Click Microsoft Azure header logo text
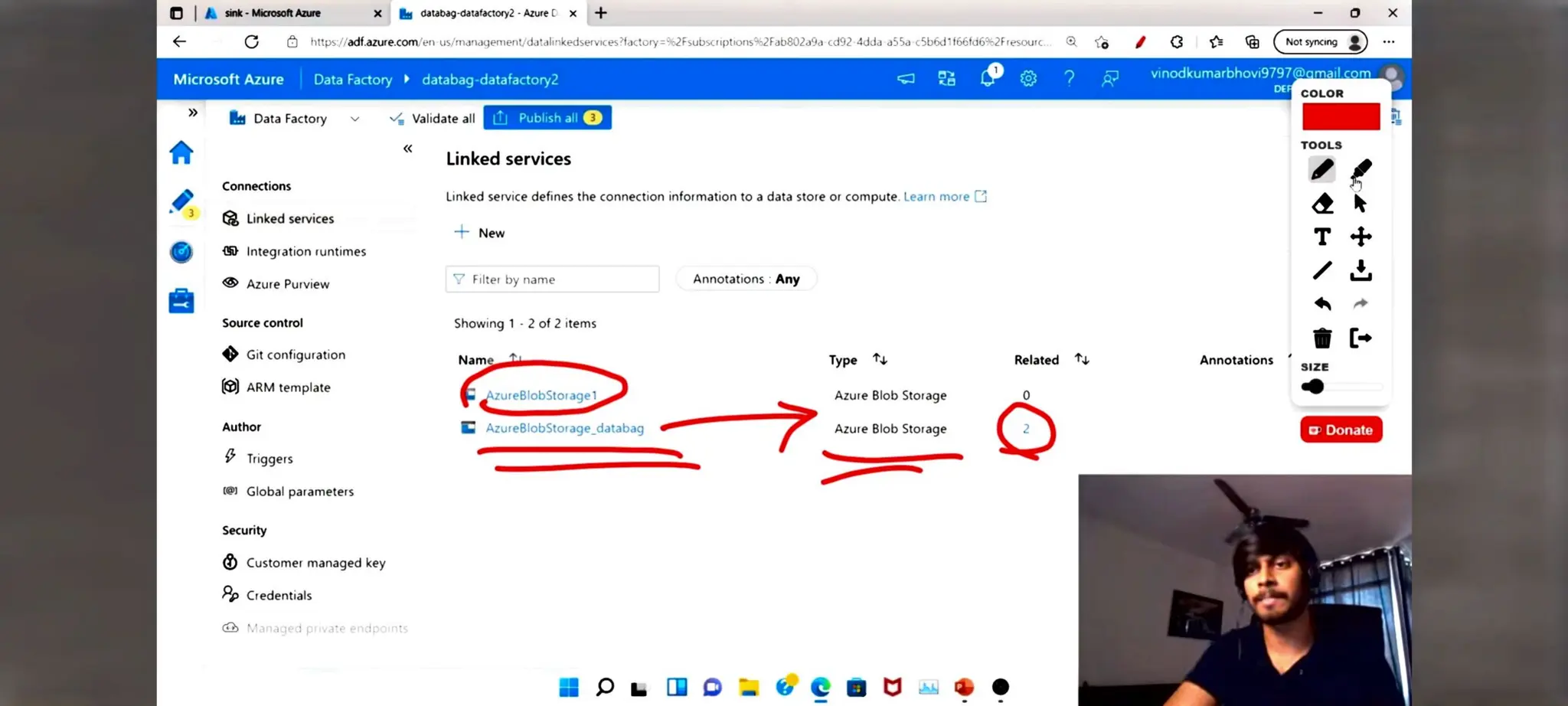 point(228,80)
